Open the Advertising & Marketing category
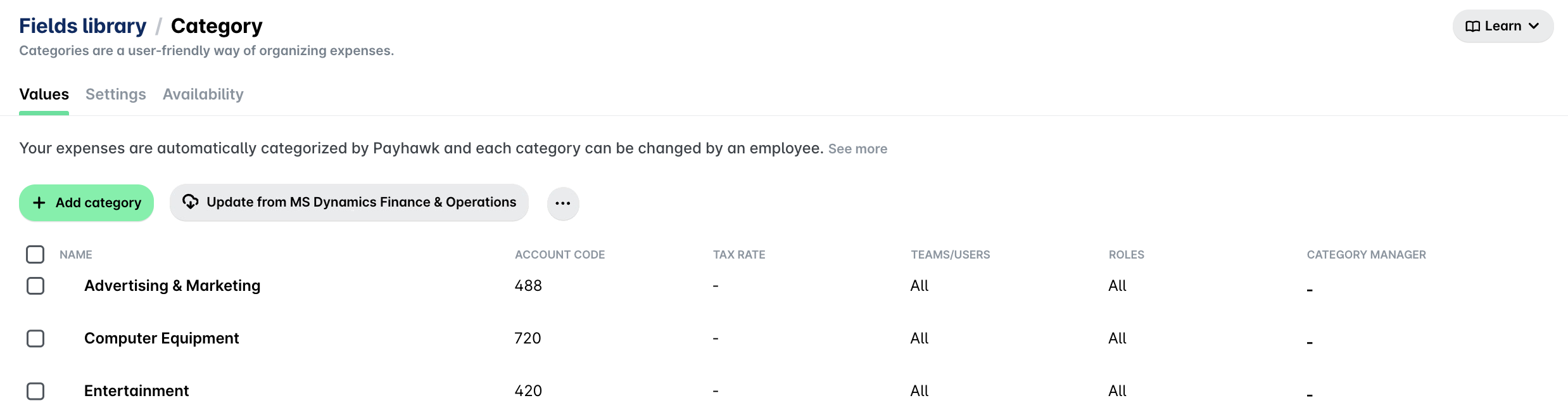Viewport: 1568px width, 417px height. pos(172,286)
